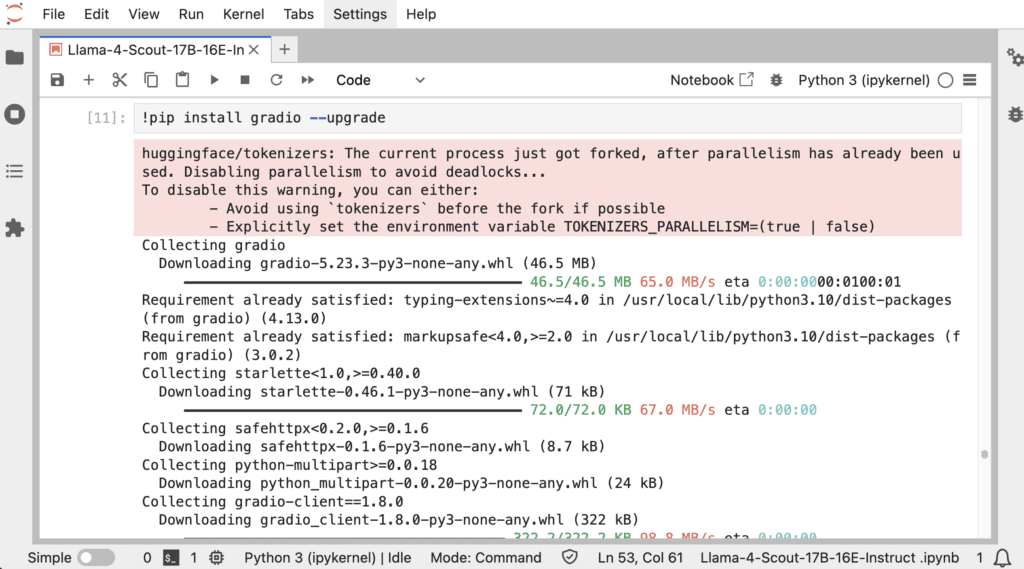1024x569 pixels.
Task: Click 'Downloading gradio_client-1.8.0' output line
Action: point(398,520)
